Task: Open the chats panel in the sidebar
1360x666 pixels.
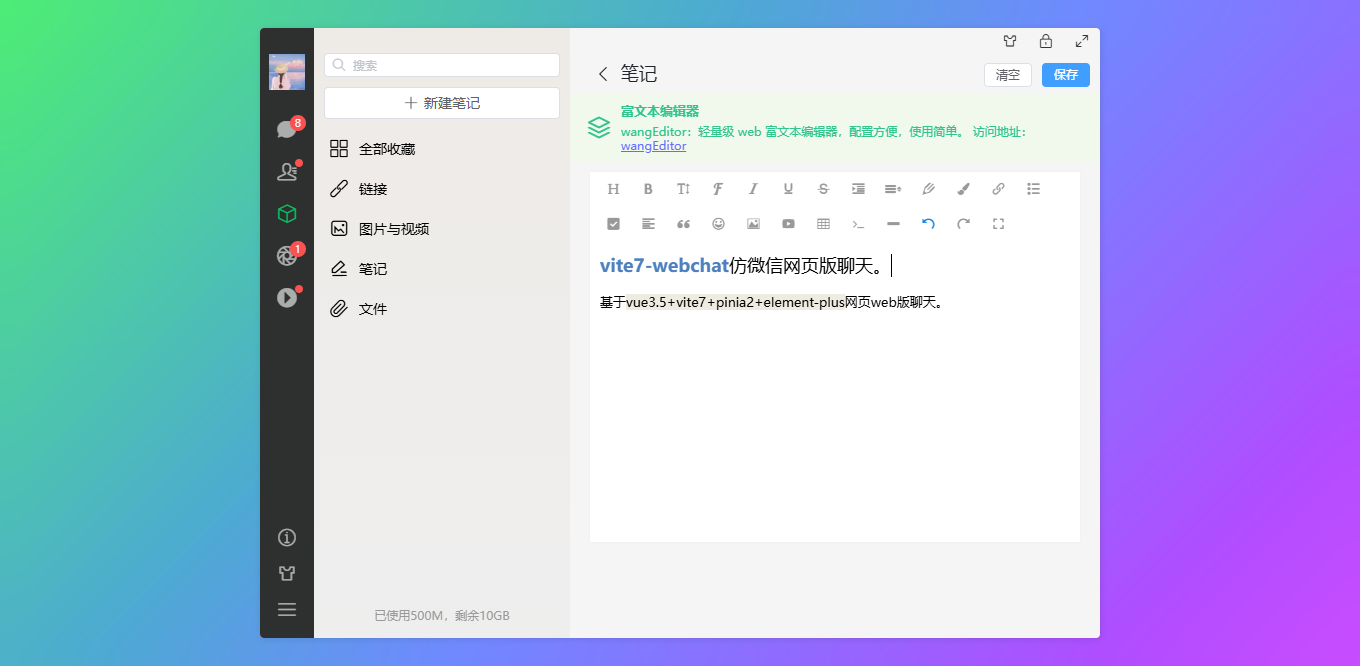Action: (x=287, y=128)
